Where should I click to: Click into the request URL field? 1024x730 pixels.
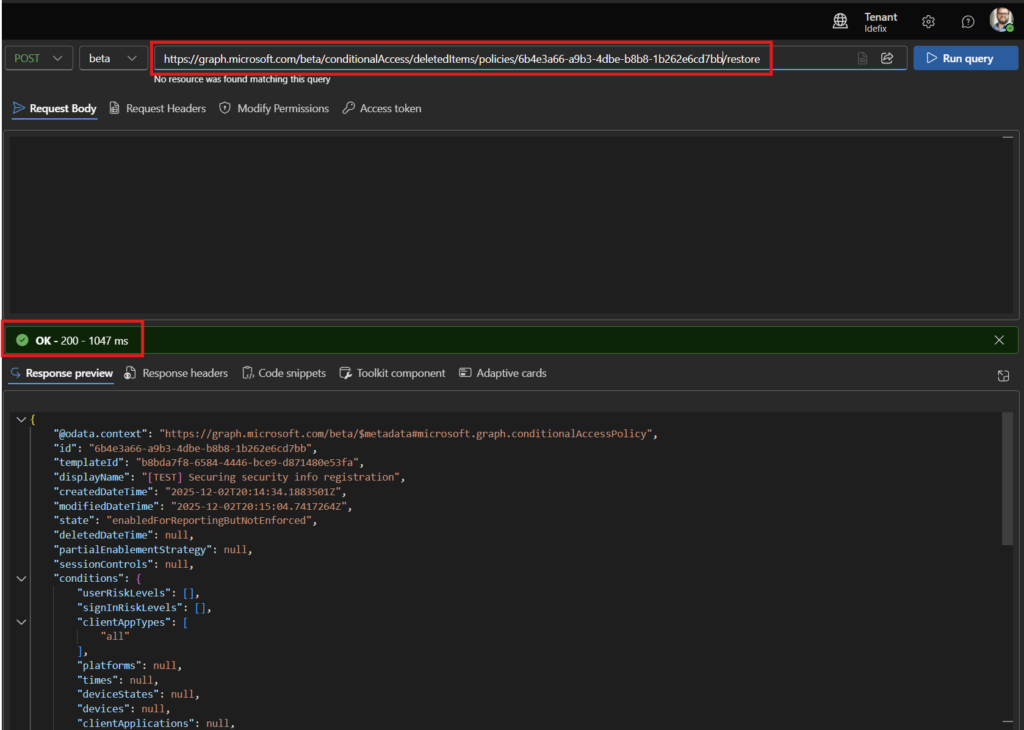pyautogui.click(x=460, y=59)
